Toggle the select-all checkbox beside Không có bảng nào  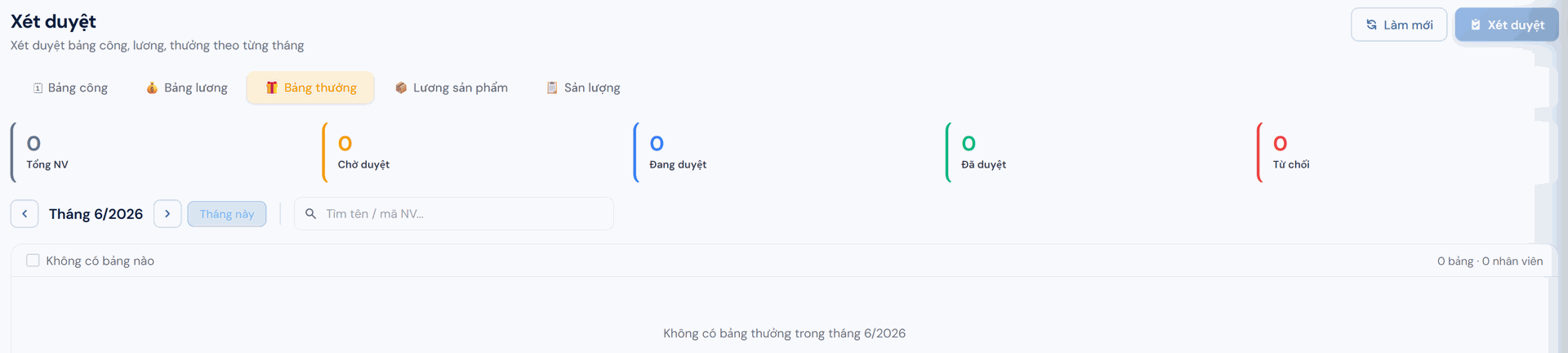tap(33, 261)
